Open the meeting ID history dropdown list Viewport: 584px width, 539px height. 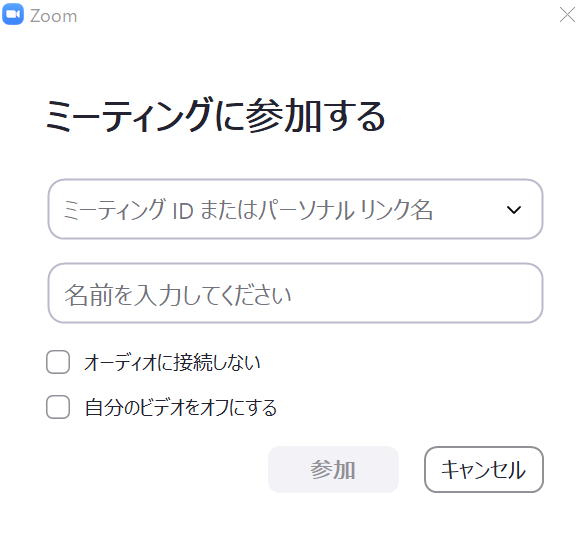pyautogui.click(x=514, y=210)
